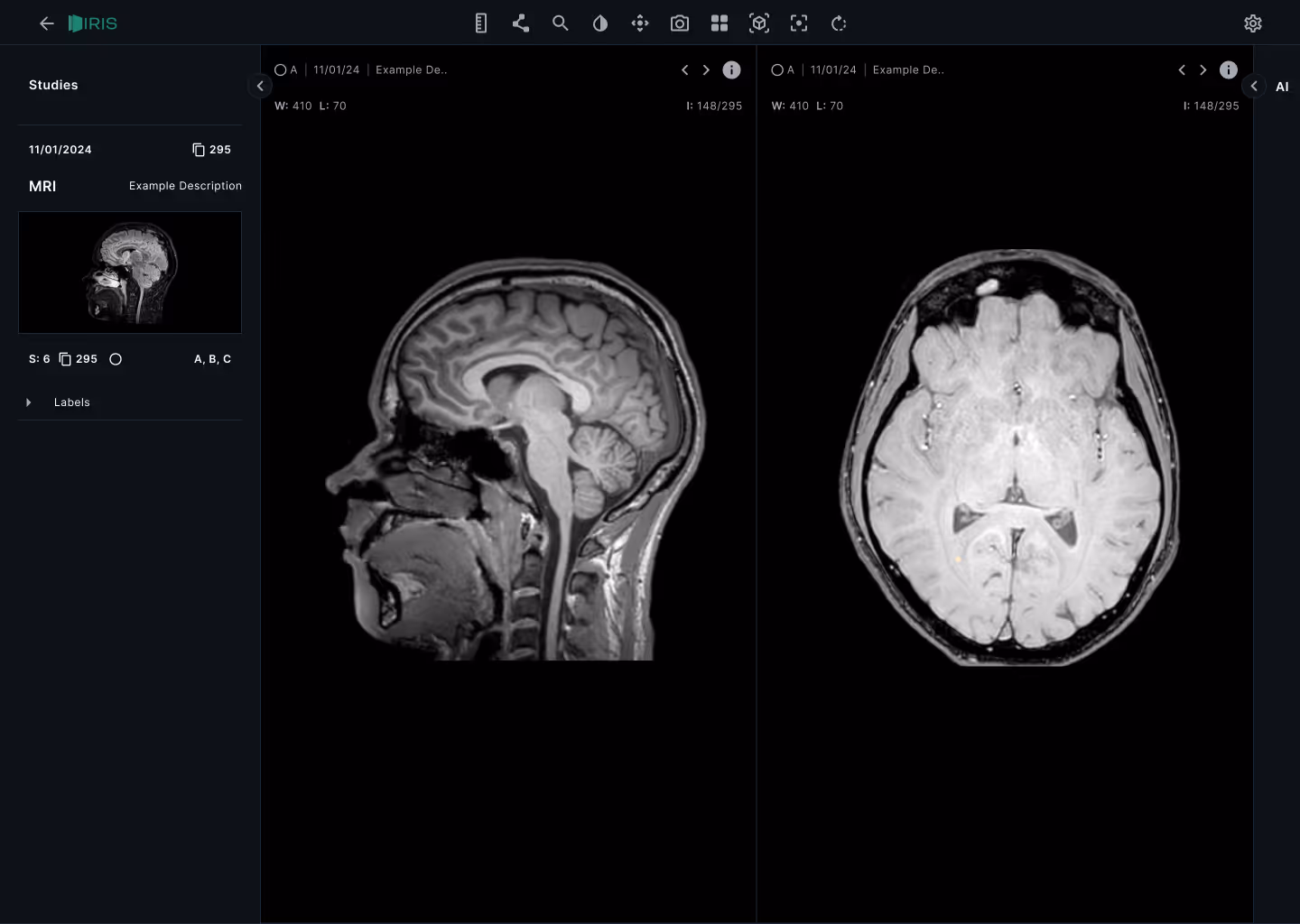1300x924 pixels.
Task: Toggle the circle selector in left viewport header
Action: coord(281,69)
